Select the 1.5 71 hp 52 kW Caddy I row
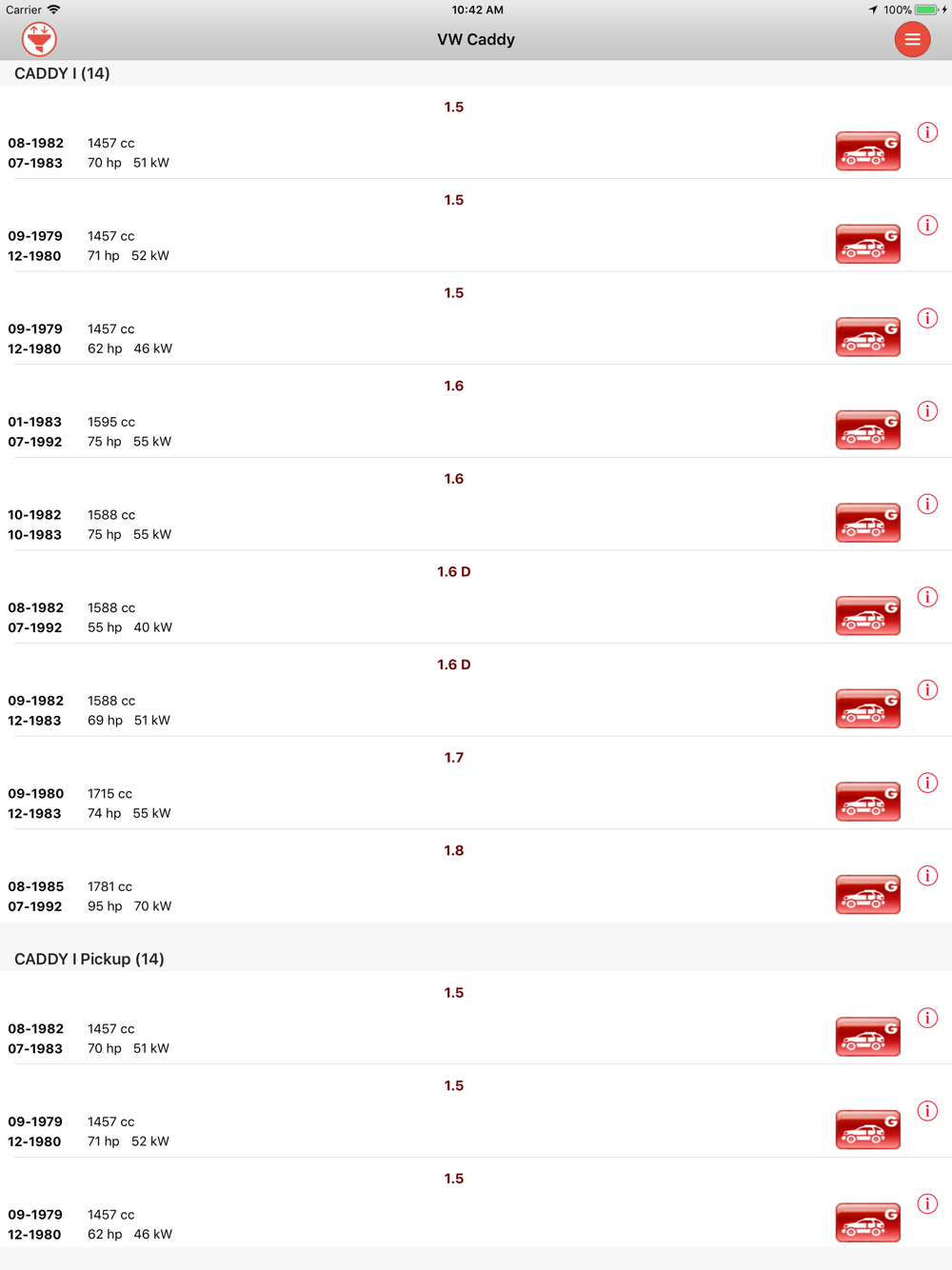 (x=476, y=226)
